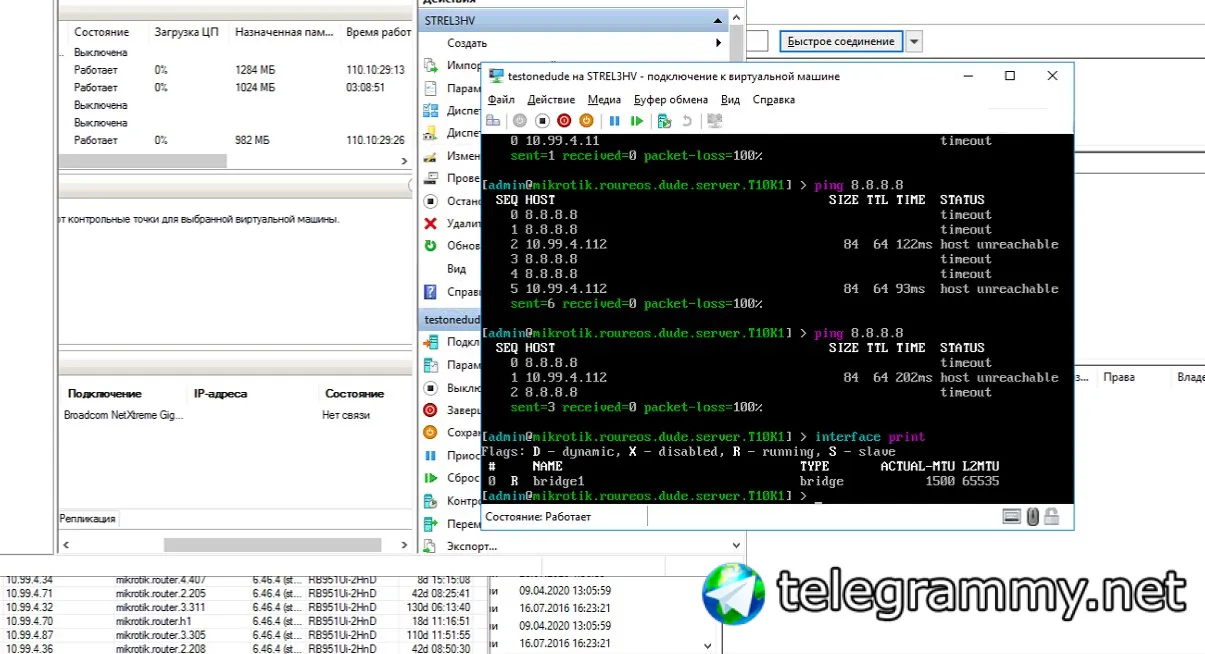Screen dimensions: 1205x654
Task: Open the Буфер обмена menu
Action: [671, 100]
